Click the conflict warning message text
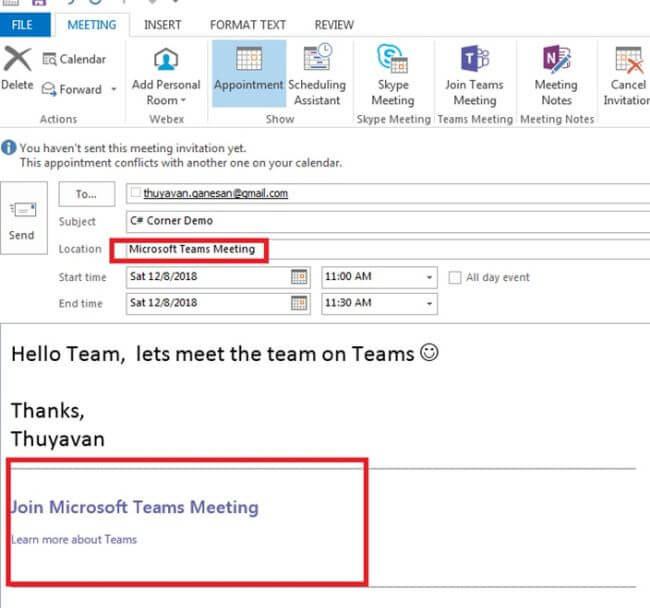 181,163
